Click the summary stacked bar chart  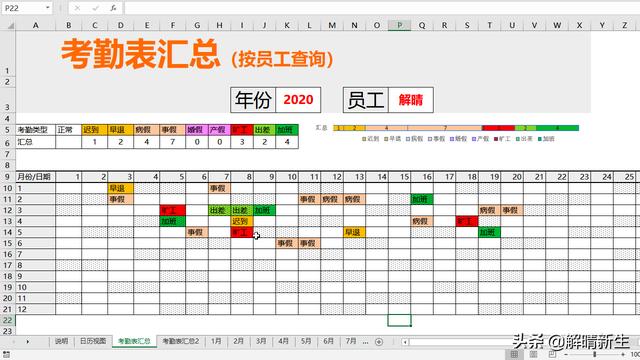(x=447, y=133)
